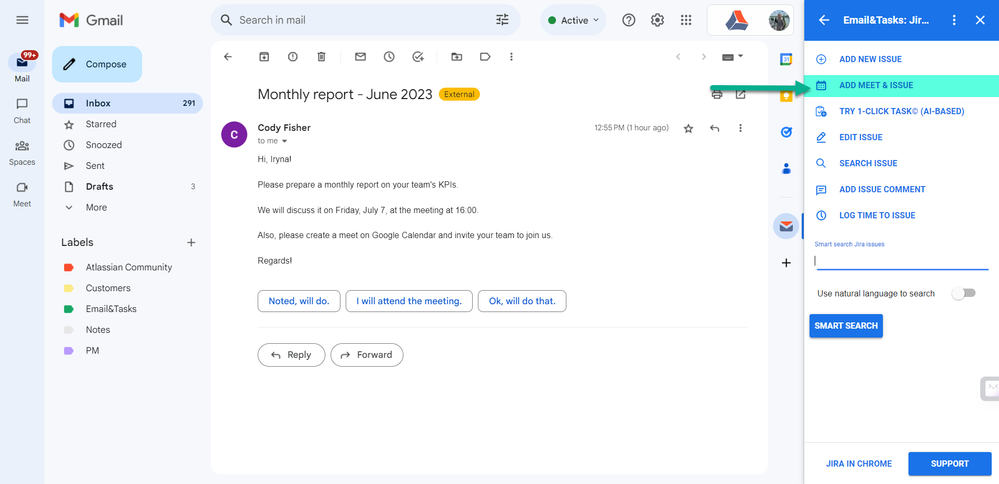Viewport: 999px width, 484px height.
Task: Get more add-ons with plus icon
Action: pos(786,262)
